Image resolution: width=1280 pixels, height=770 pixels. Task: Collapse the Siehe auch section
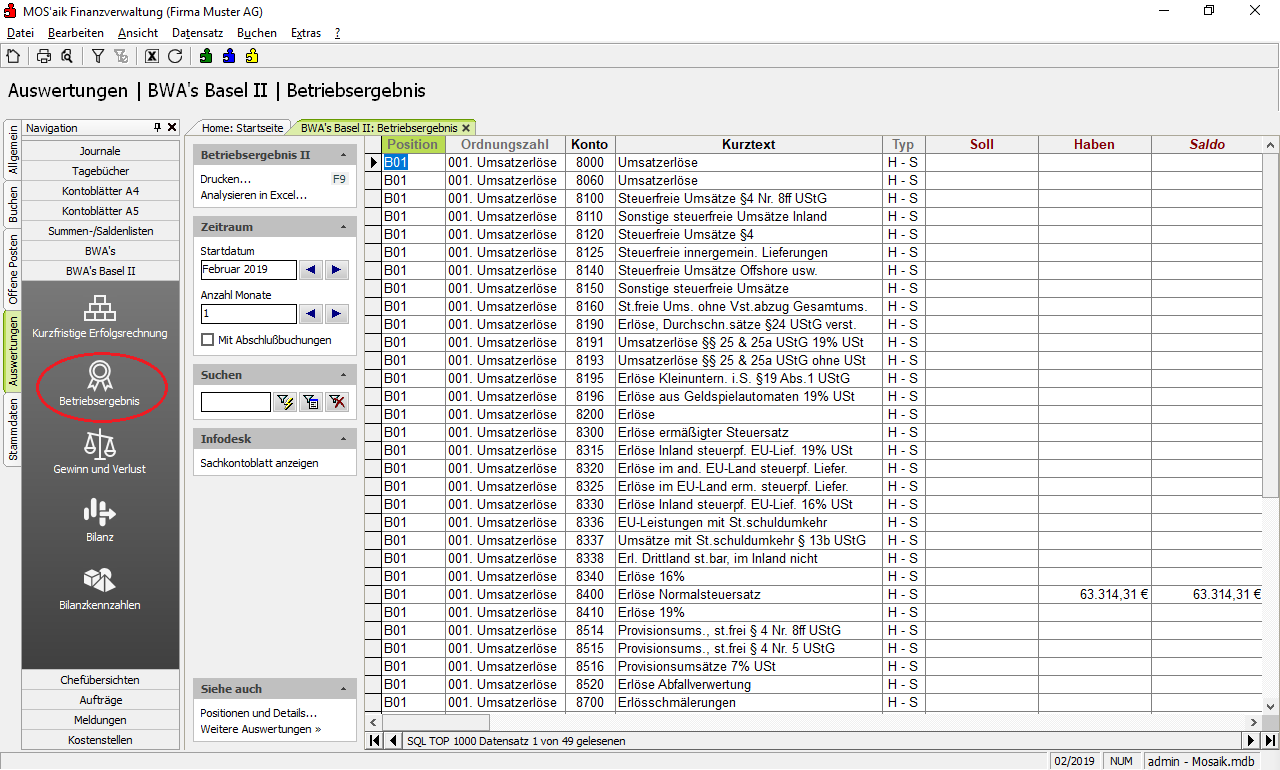[x=344, y=689]
